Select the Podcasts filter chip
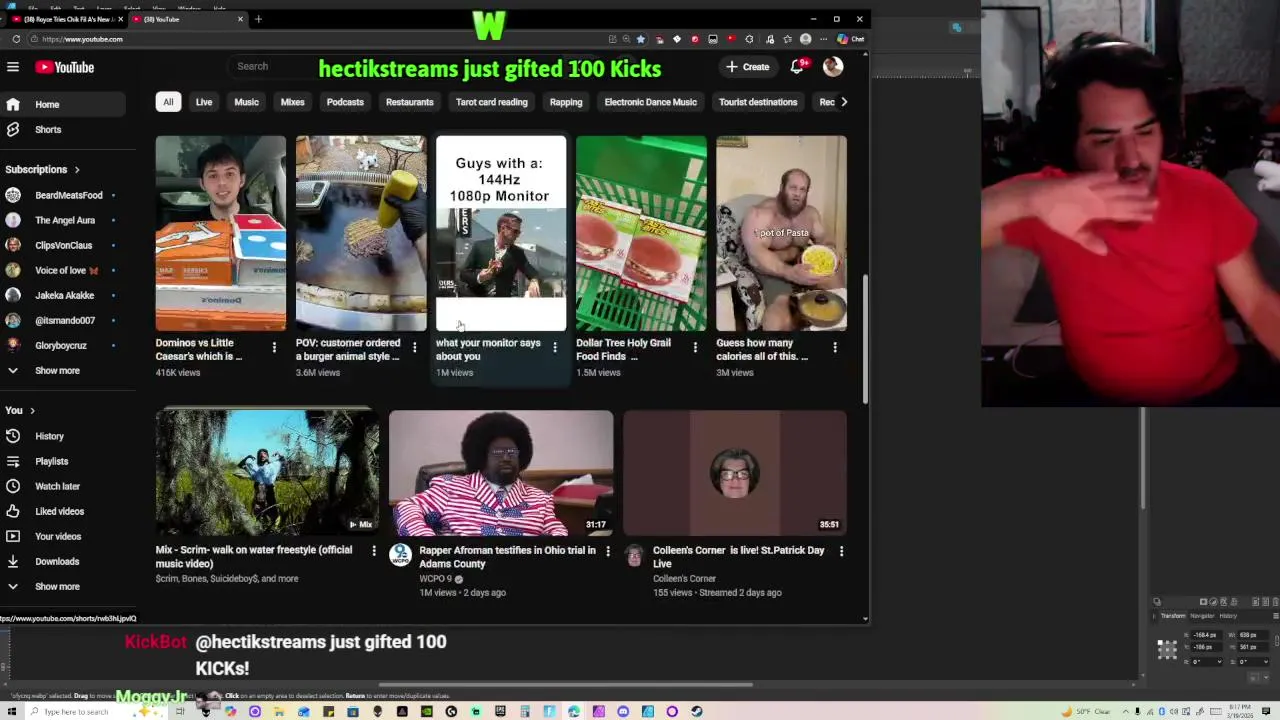This screenshot has height=720, width=1280. point(345,102)
